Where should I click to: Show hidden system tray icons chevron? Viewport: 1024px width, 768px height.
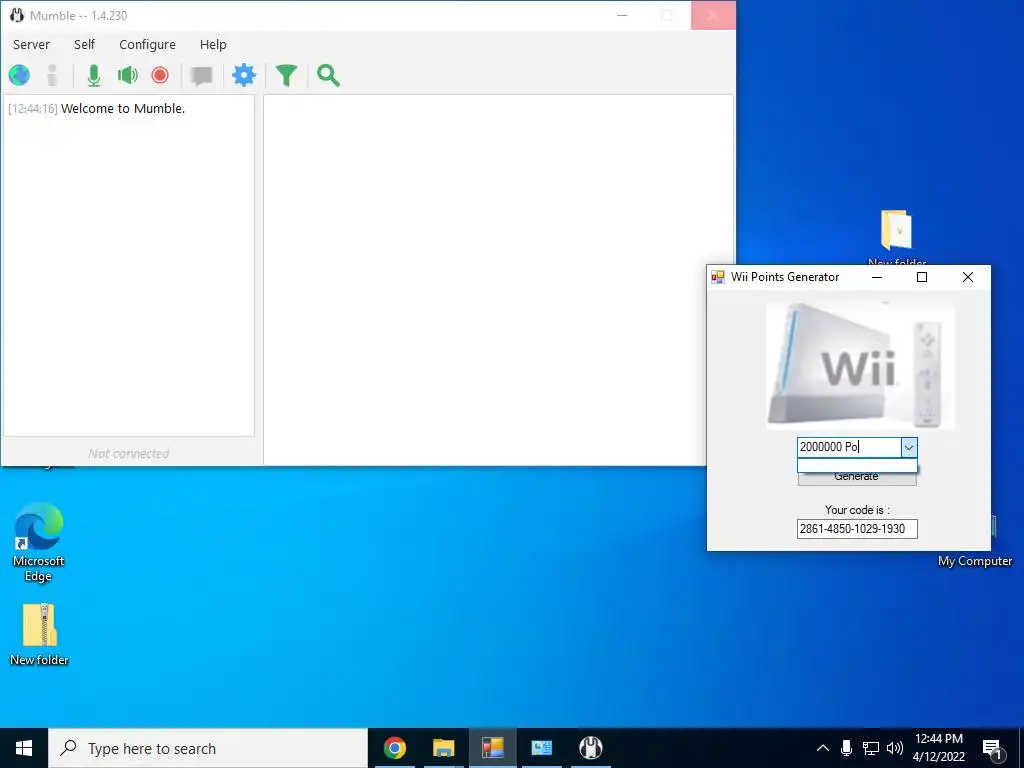[x=823, y=748]
